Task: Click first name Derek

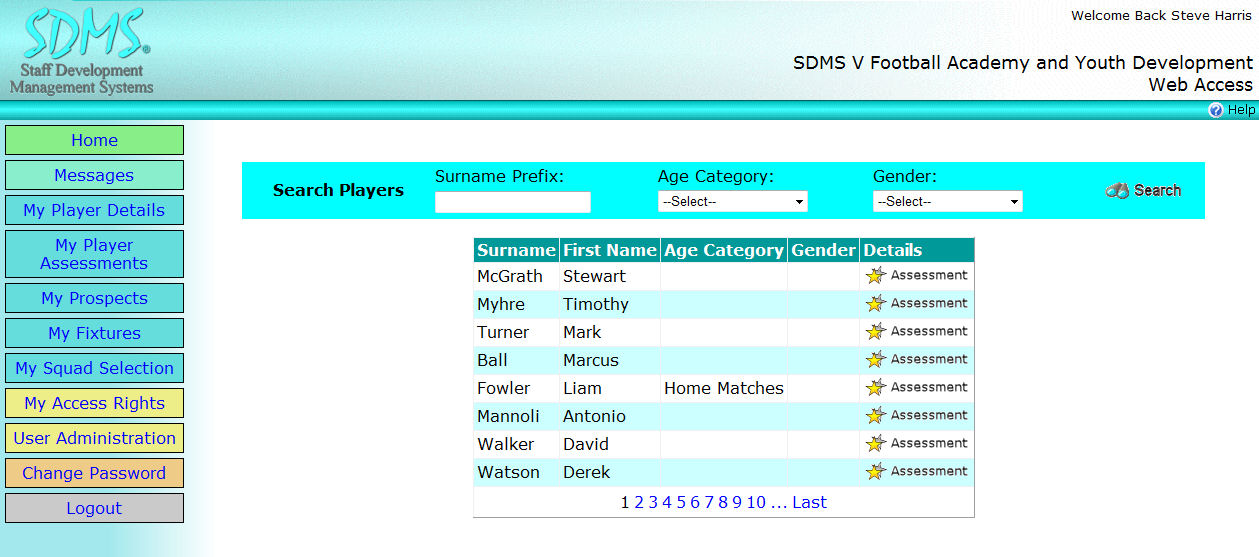Action: (586, 472)
